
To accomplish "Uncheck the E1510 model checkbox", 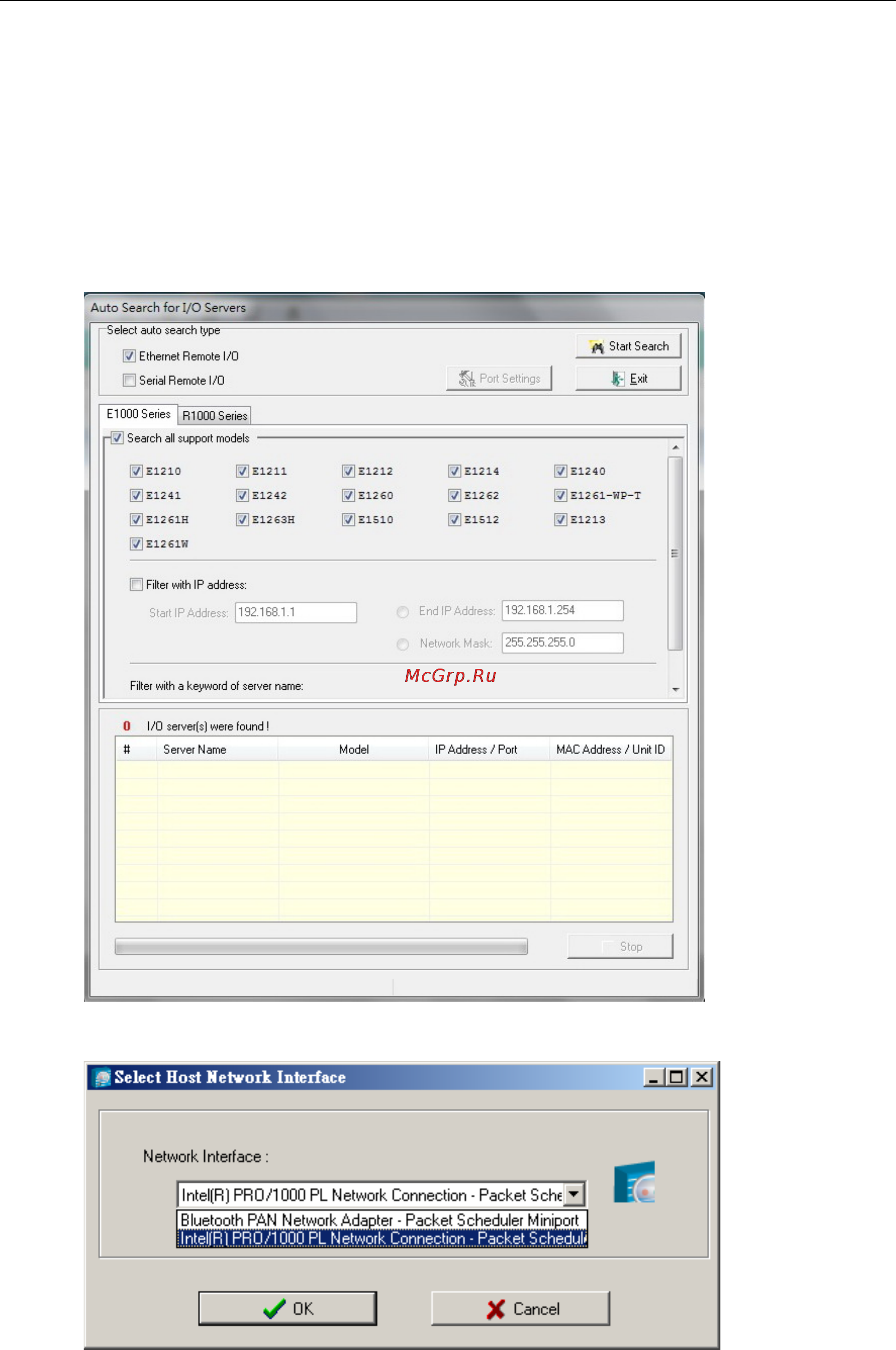I will click(348, 519).
